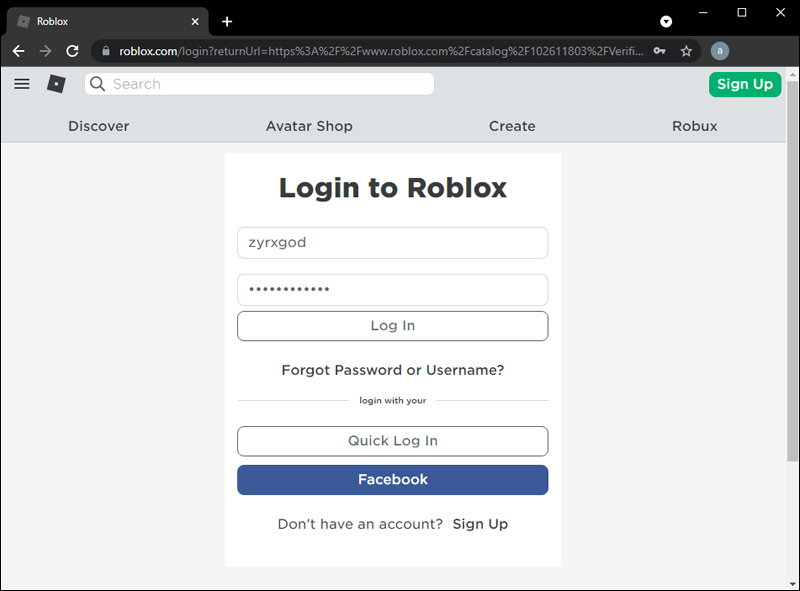Go to the Avatar Shop section

[x=309, y=126]
